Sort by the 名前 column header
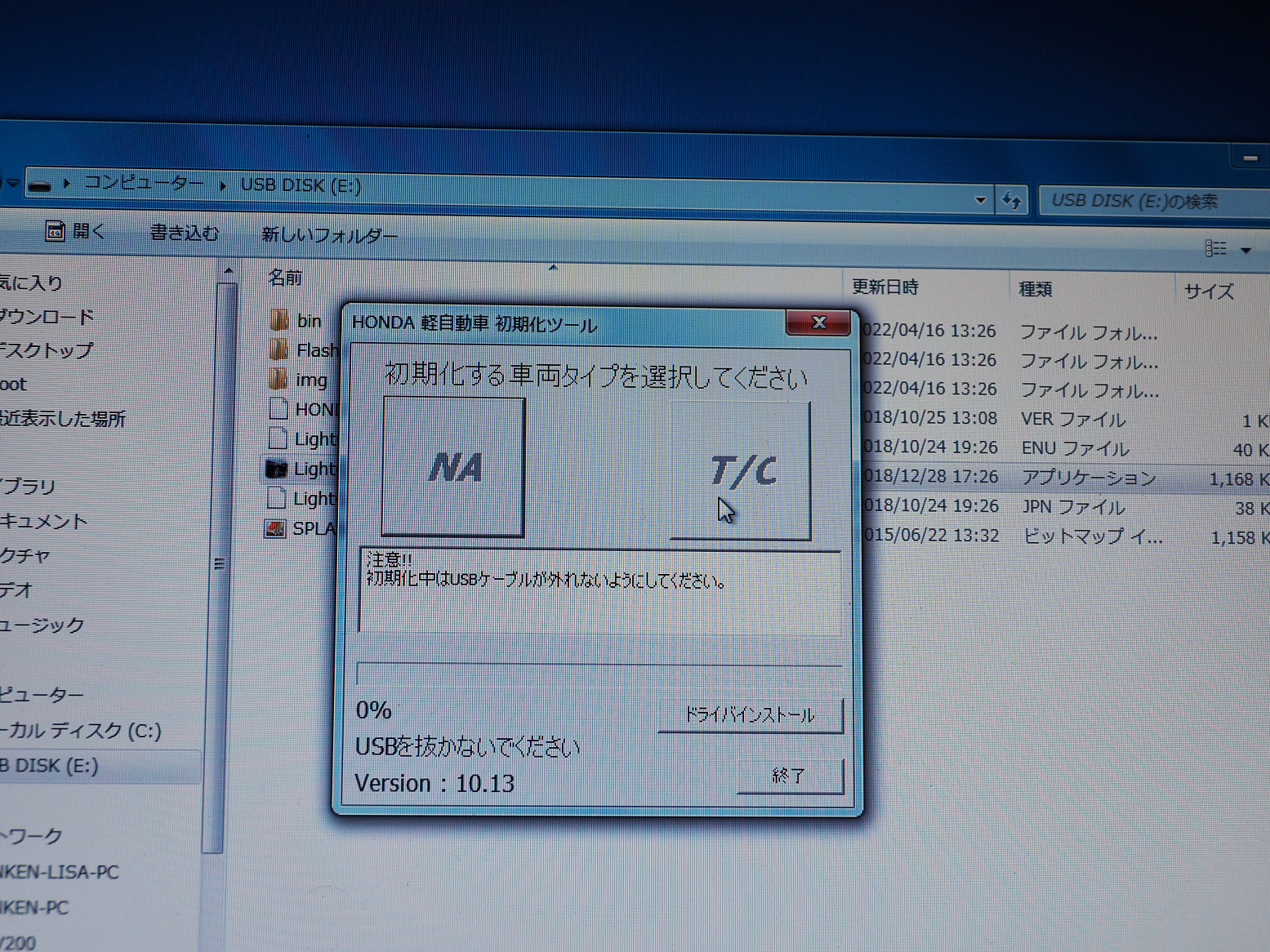 pos(285,278)
